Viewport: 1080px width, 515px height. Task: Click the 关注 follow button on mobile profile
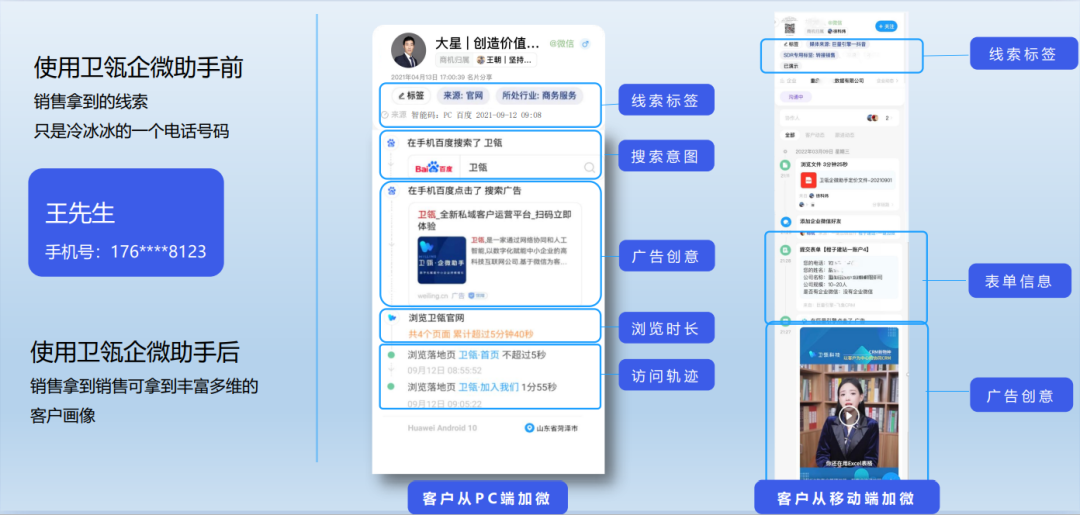(x=886, y=26)
